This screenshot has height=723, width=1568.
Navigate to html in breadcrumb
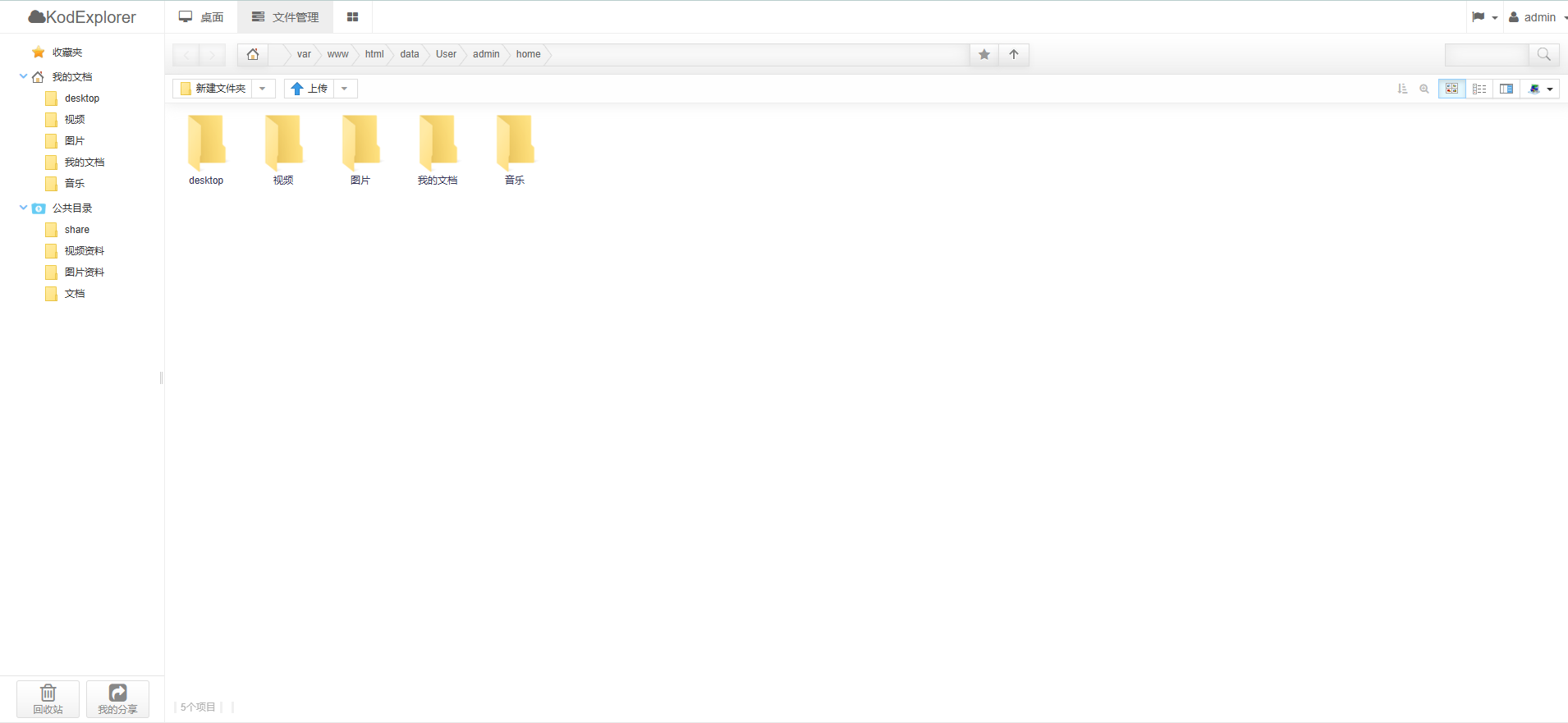pos(374,54)
